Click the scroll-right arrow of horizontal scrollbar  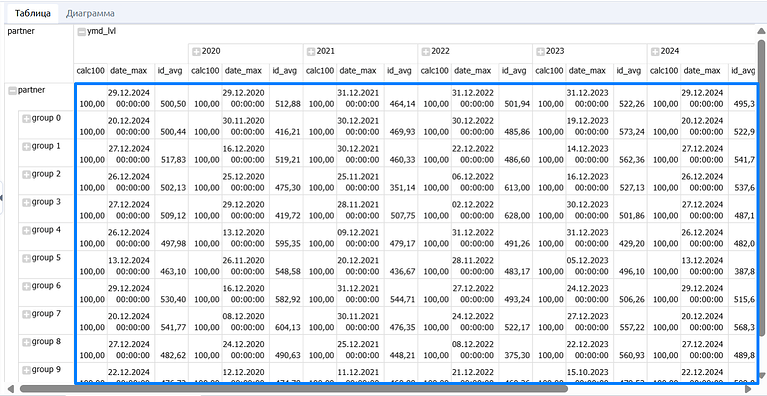click(747, 389)
